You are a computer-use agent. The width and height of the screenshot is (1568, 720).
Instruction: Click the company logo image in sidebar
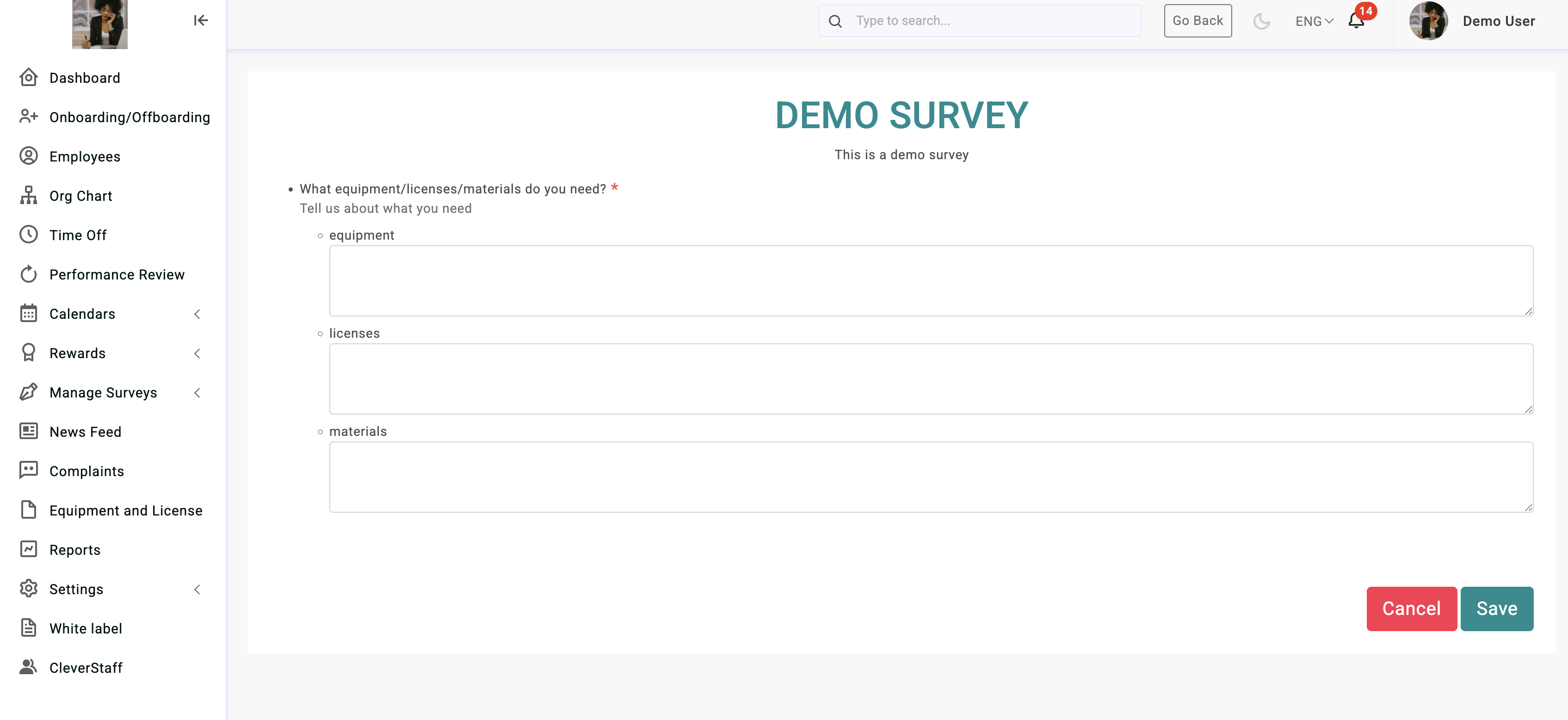pyautogui.click(x=100, y=25)
